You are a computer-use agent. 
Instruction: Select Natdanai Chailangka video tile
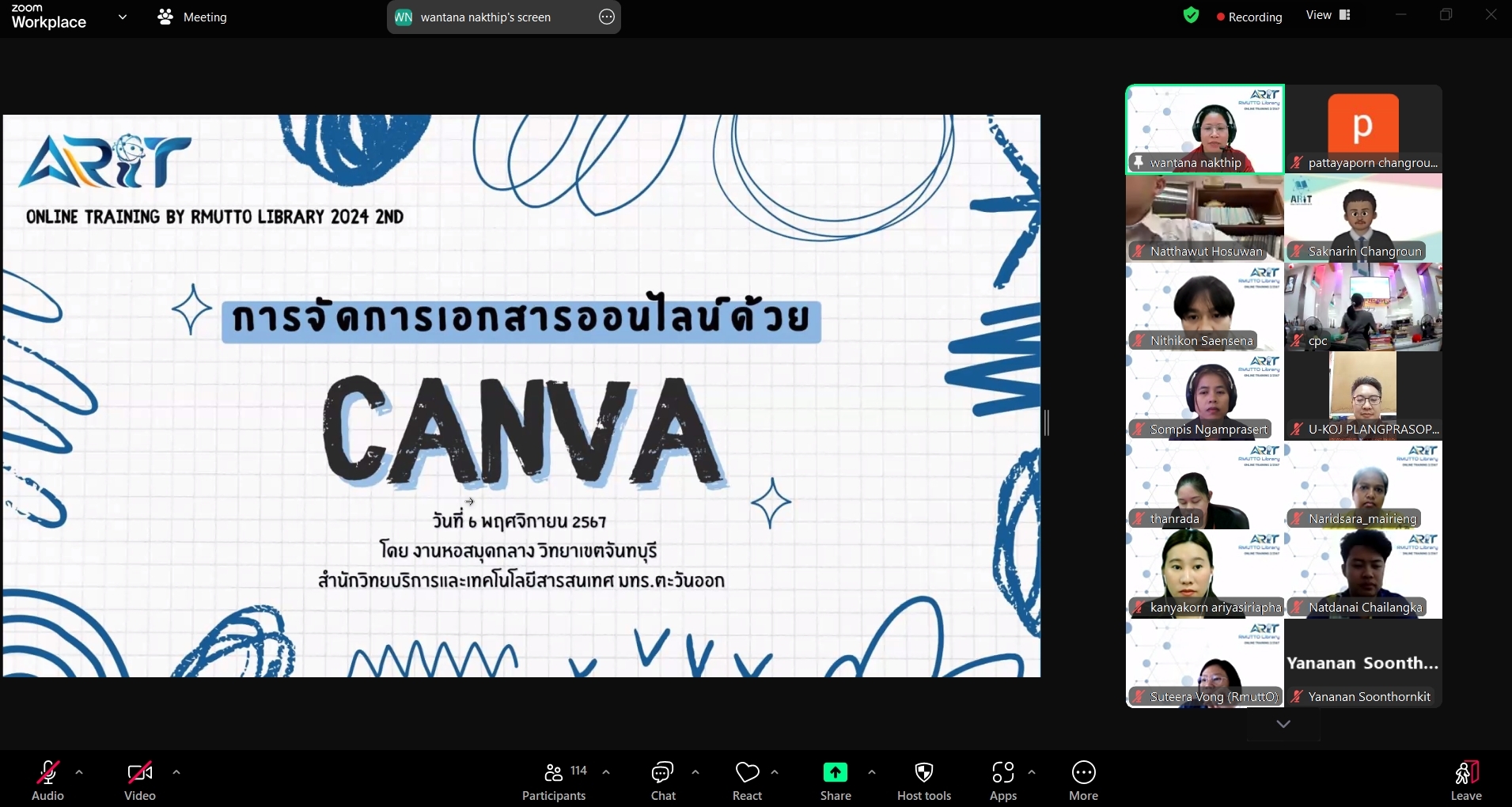point(1363,574)
